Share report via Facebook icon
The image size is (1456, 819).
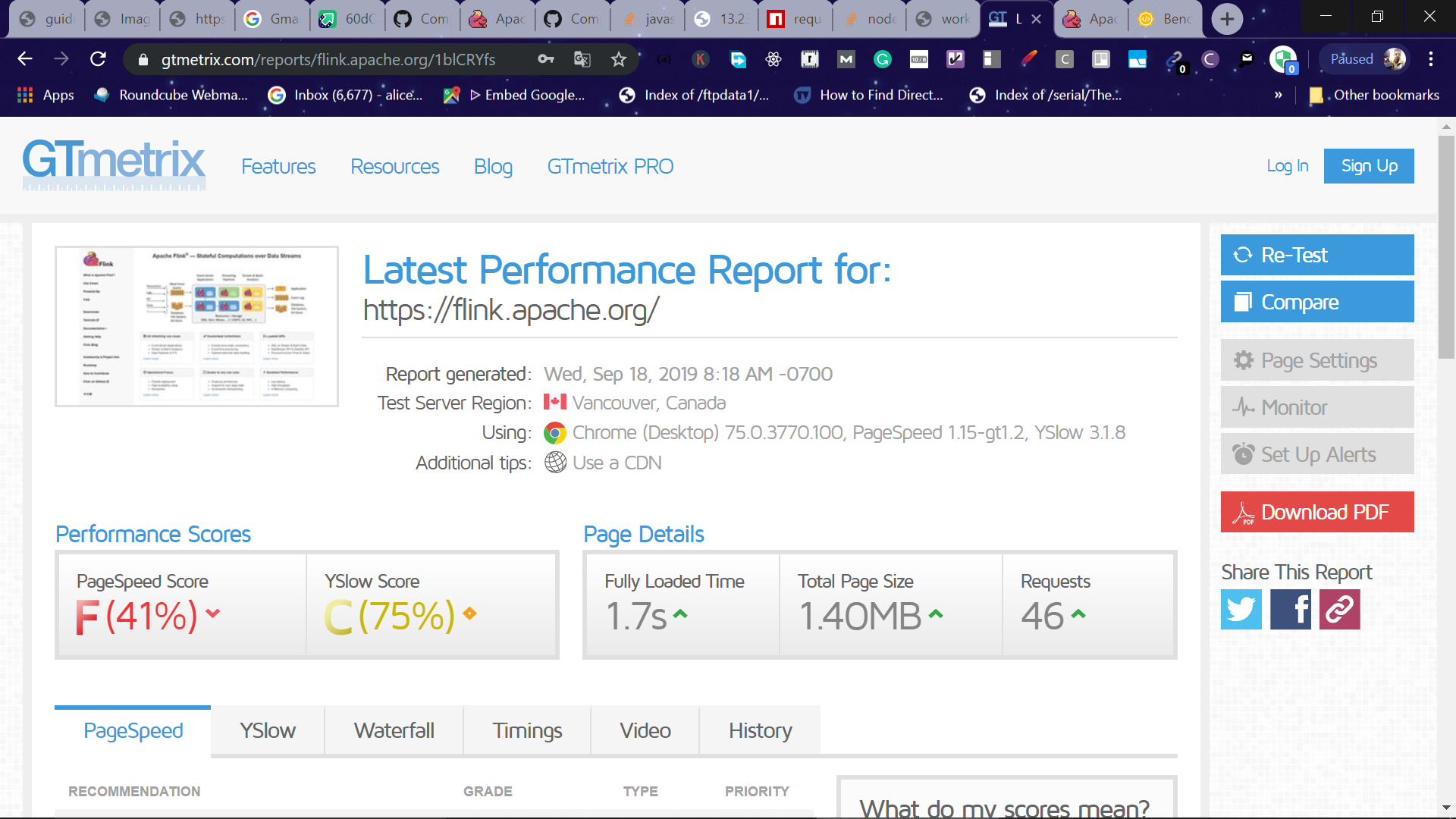pyautogui.click(x=1290, y=610)
